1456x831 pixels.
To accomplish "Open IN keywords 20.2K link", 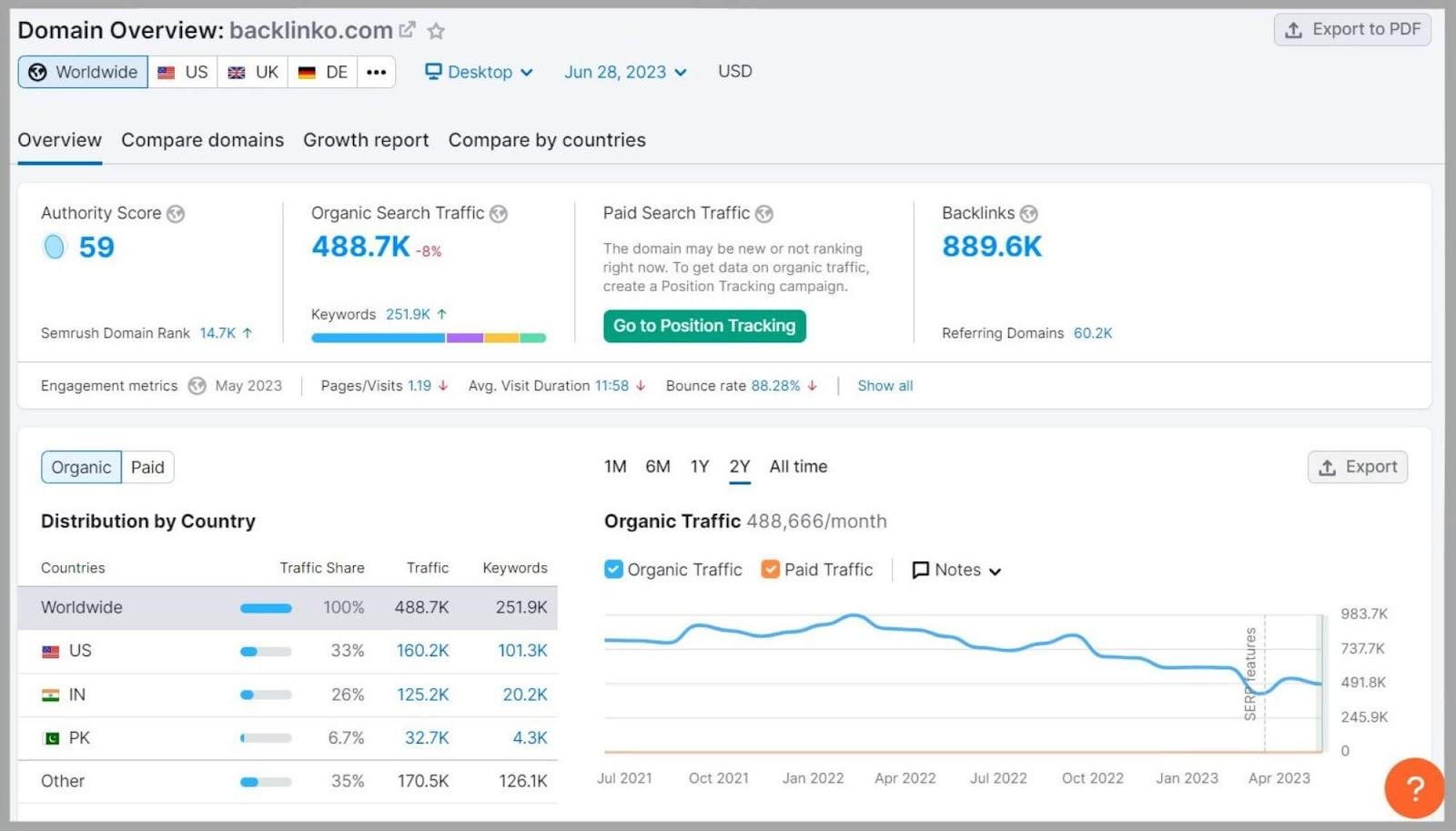I will [x=525, y=694].
